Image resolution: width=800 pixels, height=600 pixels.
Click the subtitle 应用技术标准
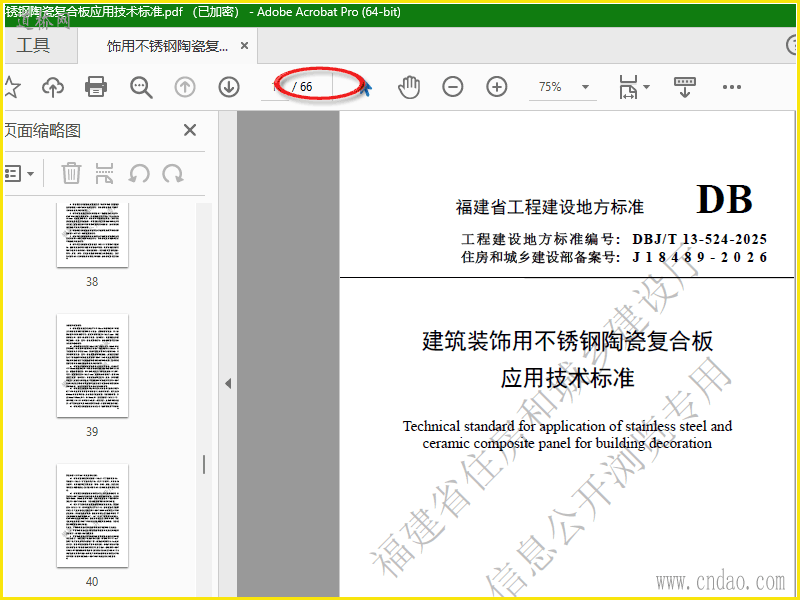coord(567,378)
